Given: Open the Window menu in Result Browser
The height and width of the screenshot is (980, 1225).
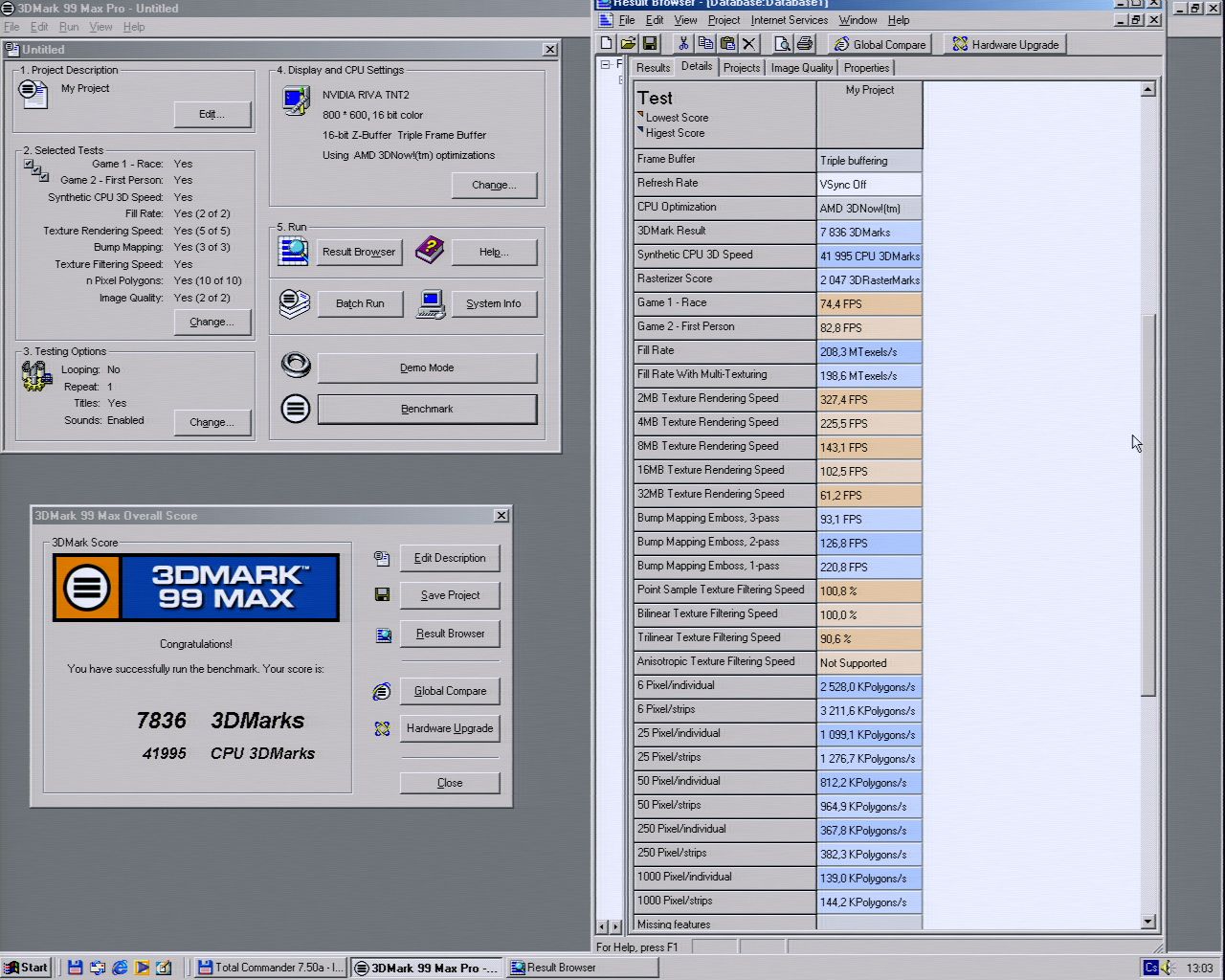Looking at the screenshot, I should pyautogui.click(x=857, y=20).
